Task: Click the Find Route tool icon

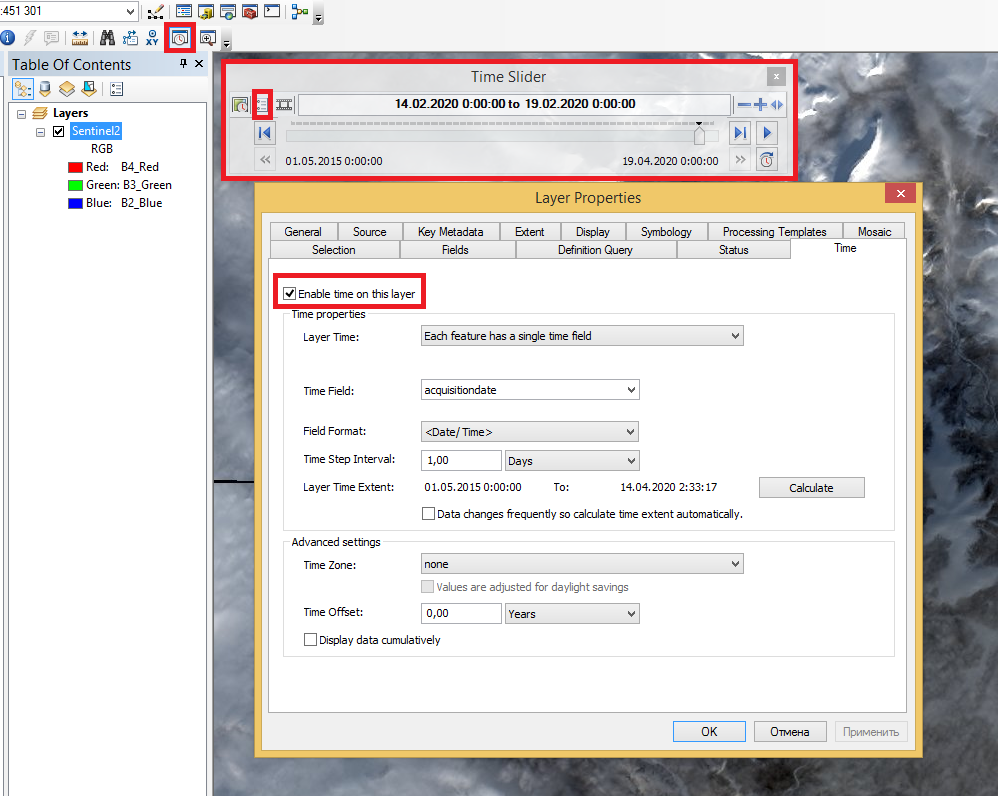Action: 130,38
